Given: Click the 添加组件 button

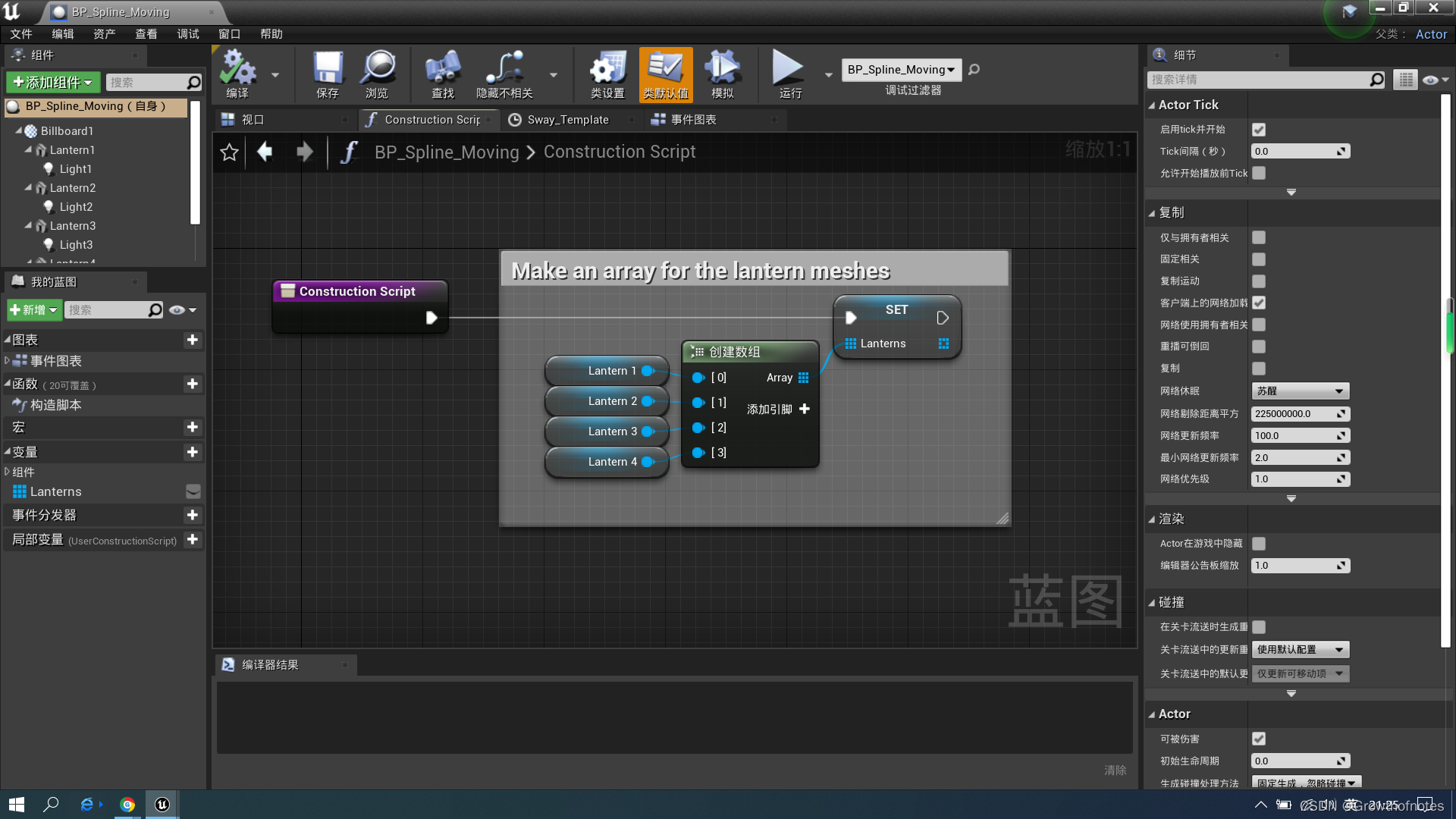Looking at the screenshot, I should (x=53, y=82).
